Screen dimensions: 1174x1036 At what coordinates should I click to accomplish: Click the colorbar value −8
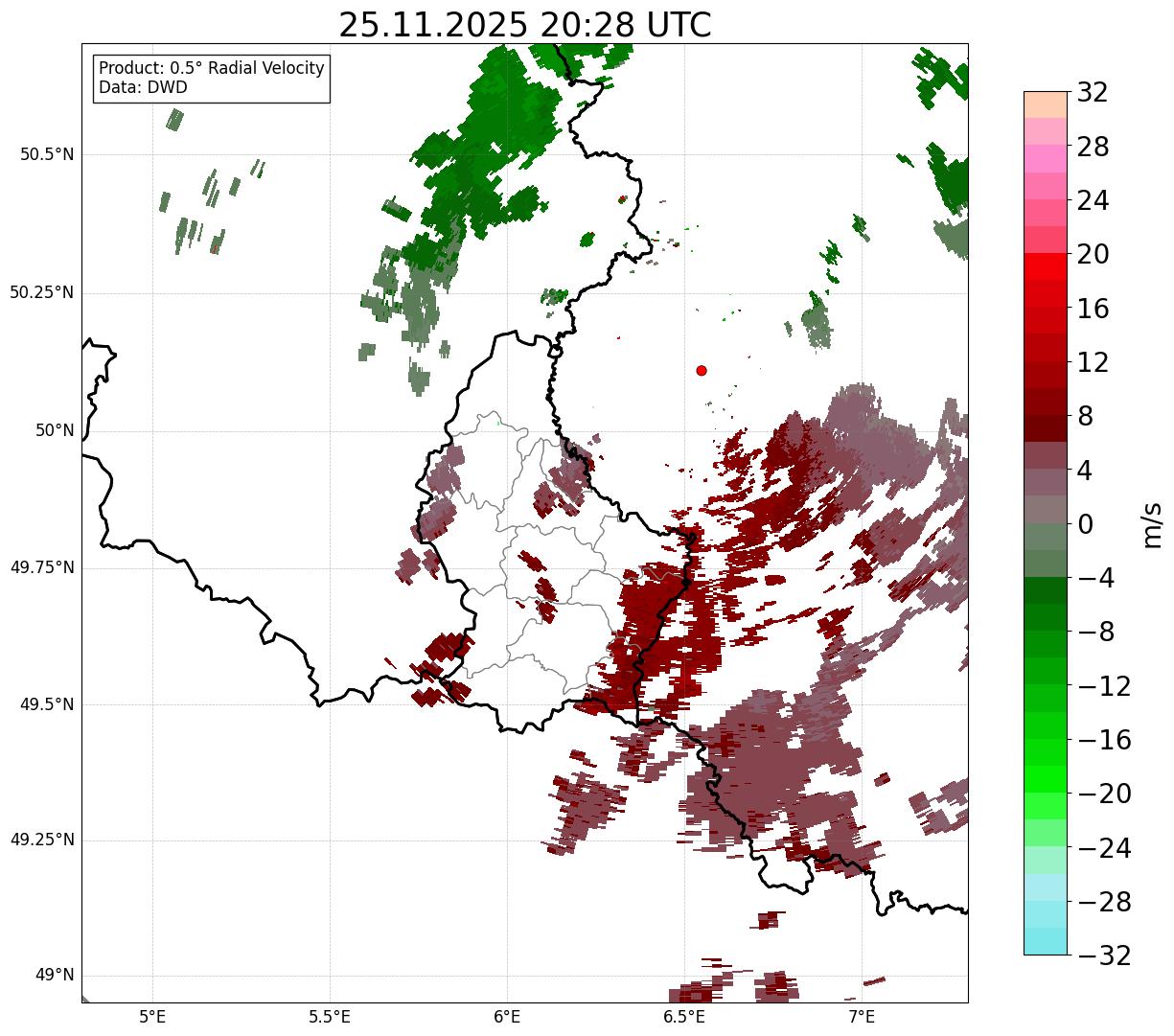[1094, 633]
